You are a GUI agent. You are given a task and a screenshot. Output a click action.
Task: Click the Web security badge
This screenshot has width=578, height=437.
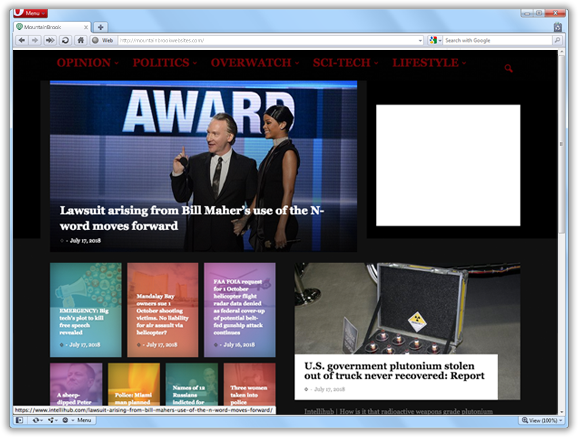[103, 40]
